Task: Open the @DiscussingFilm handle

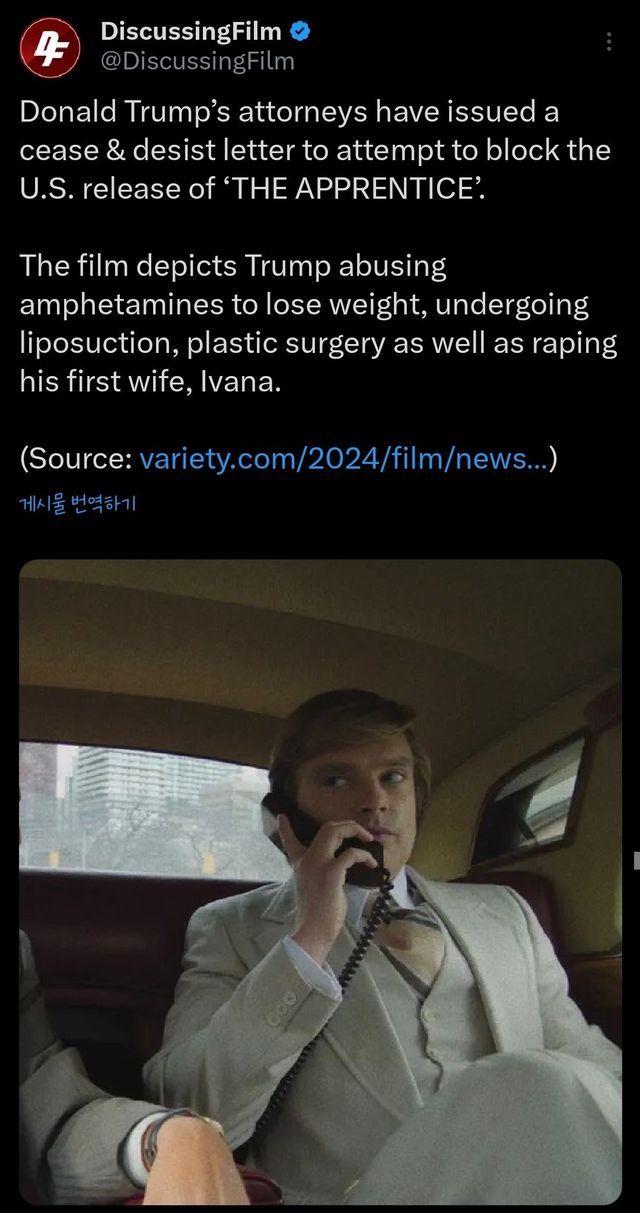Action: [x=197, y=62]
